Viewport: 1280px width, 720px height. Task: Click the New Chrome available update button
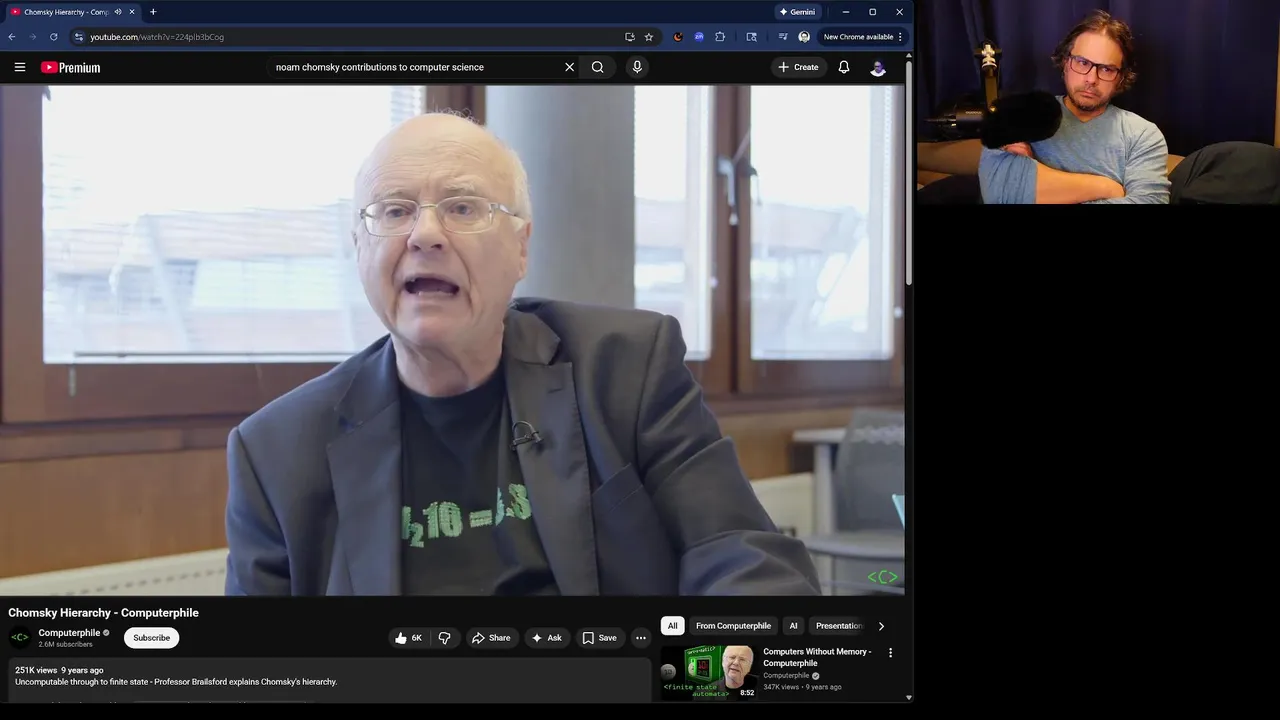pyautogui.click(x=862, y=37)
